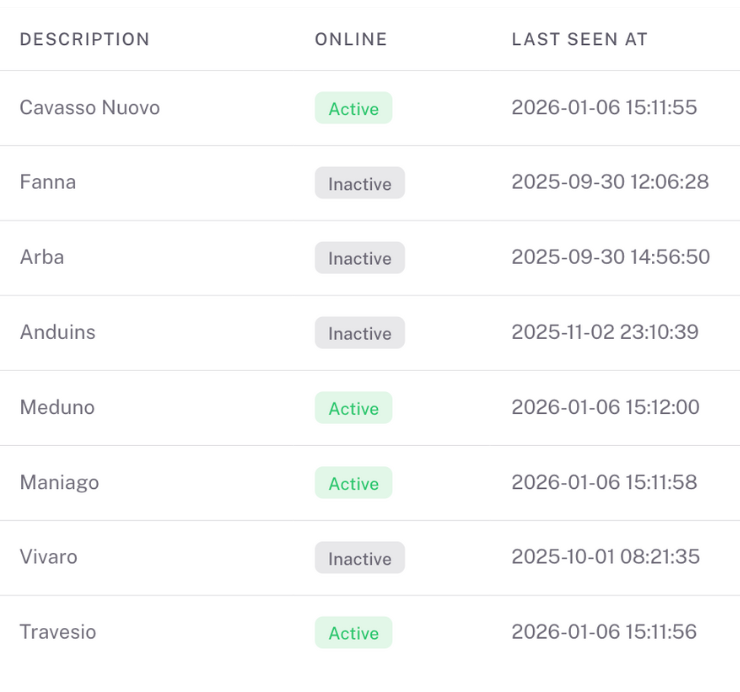Click the Active badge for Cavasso Nuovo
Image resolution: width=740 pixels, height=692 pixels.
(x=353, y=108)
